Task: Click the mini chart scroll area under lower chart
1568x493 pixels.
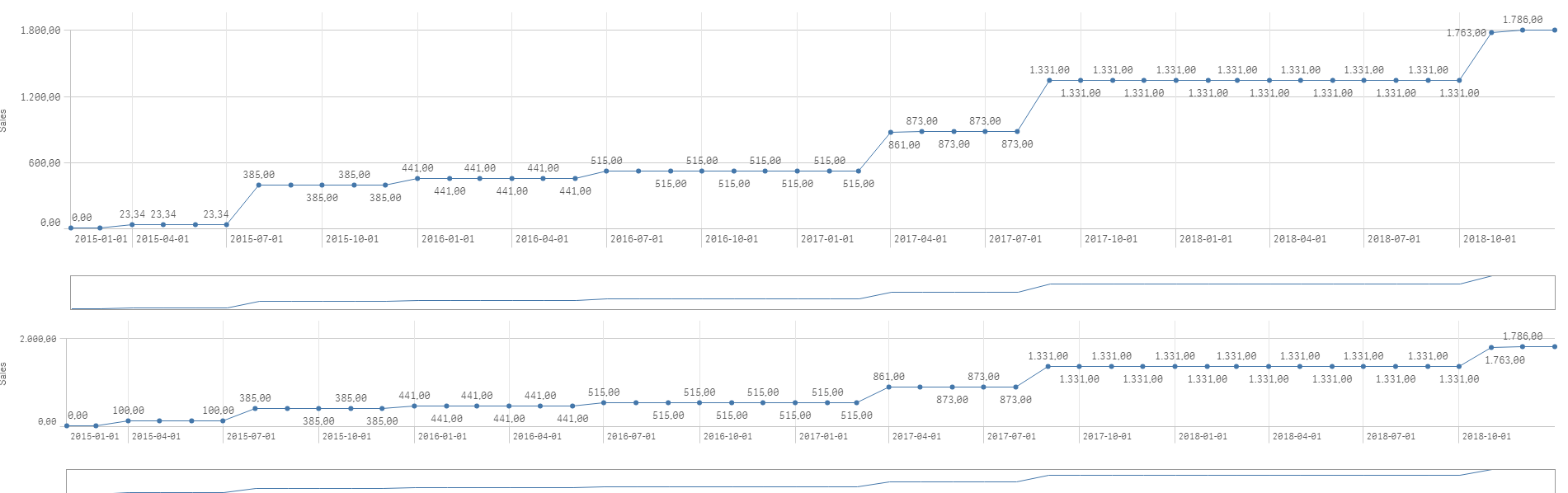Action: click(x=811, y=481)
